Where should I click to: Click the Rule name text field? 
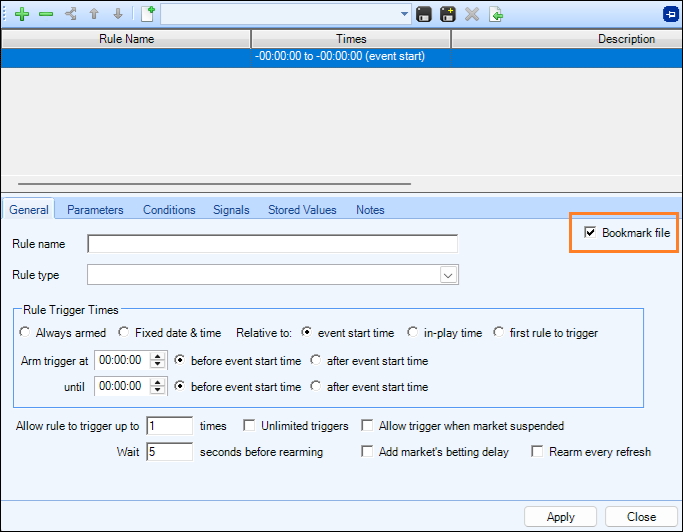(272, 244)
